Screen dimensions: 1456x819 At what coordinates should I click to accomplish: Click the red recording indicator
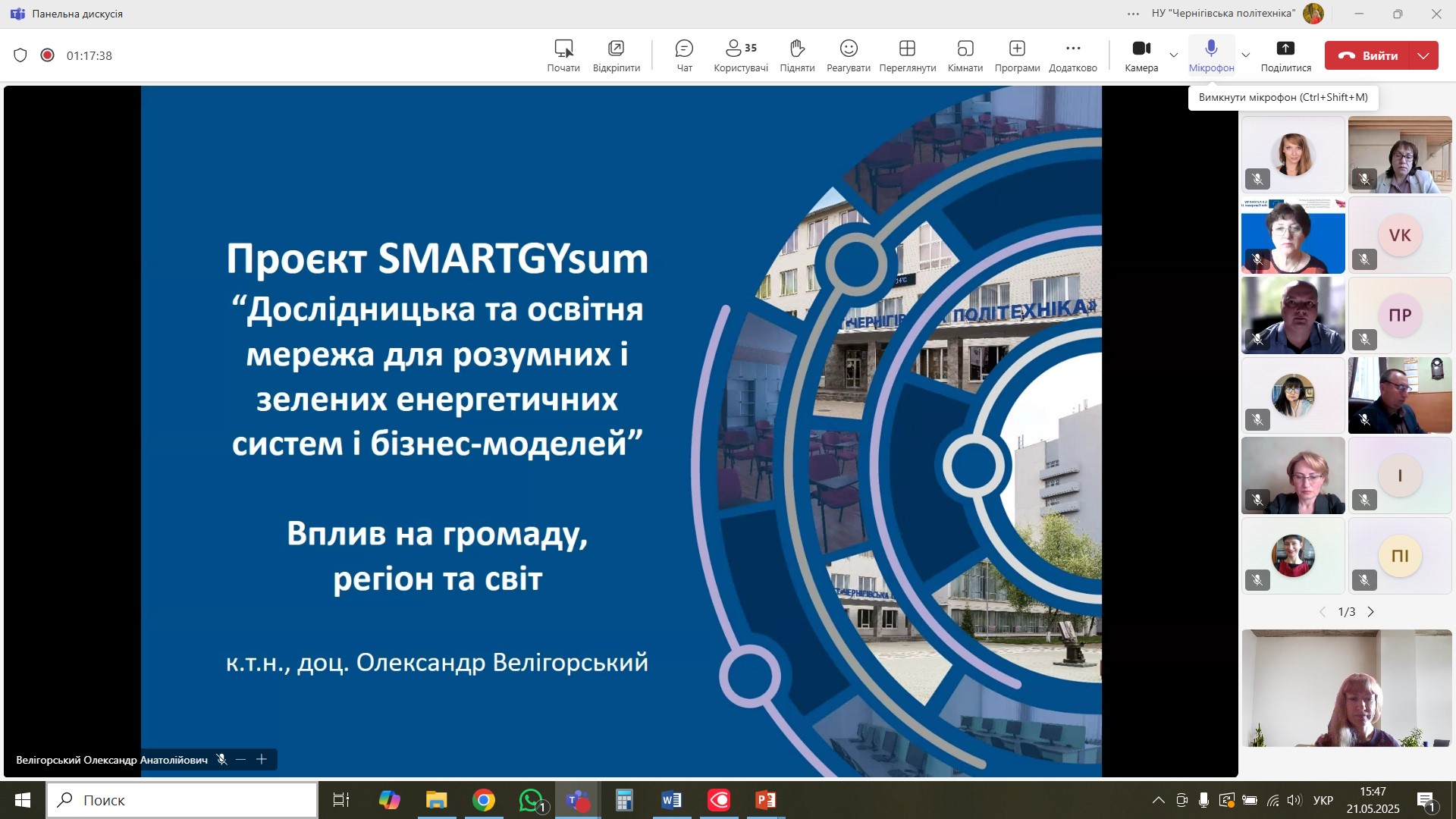(48, 55)
